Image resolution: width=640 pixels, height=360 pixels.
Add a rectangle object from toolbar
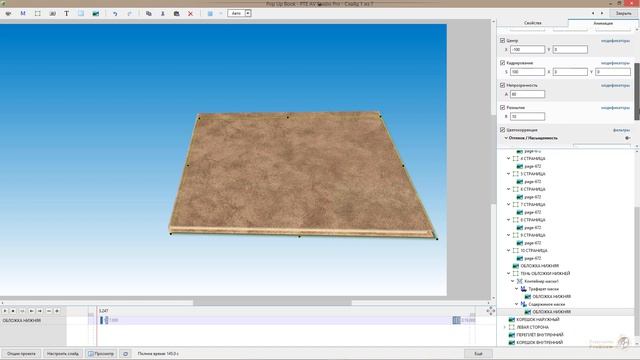(81, 13)
